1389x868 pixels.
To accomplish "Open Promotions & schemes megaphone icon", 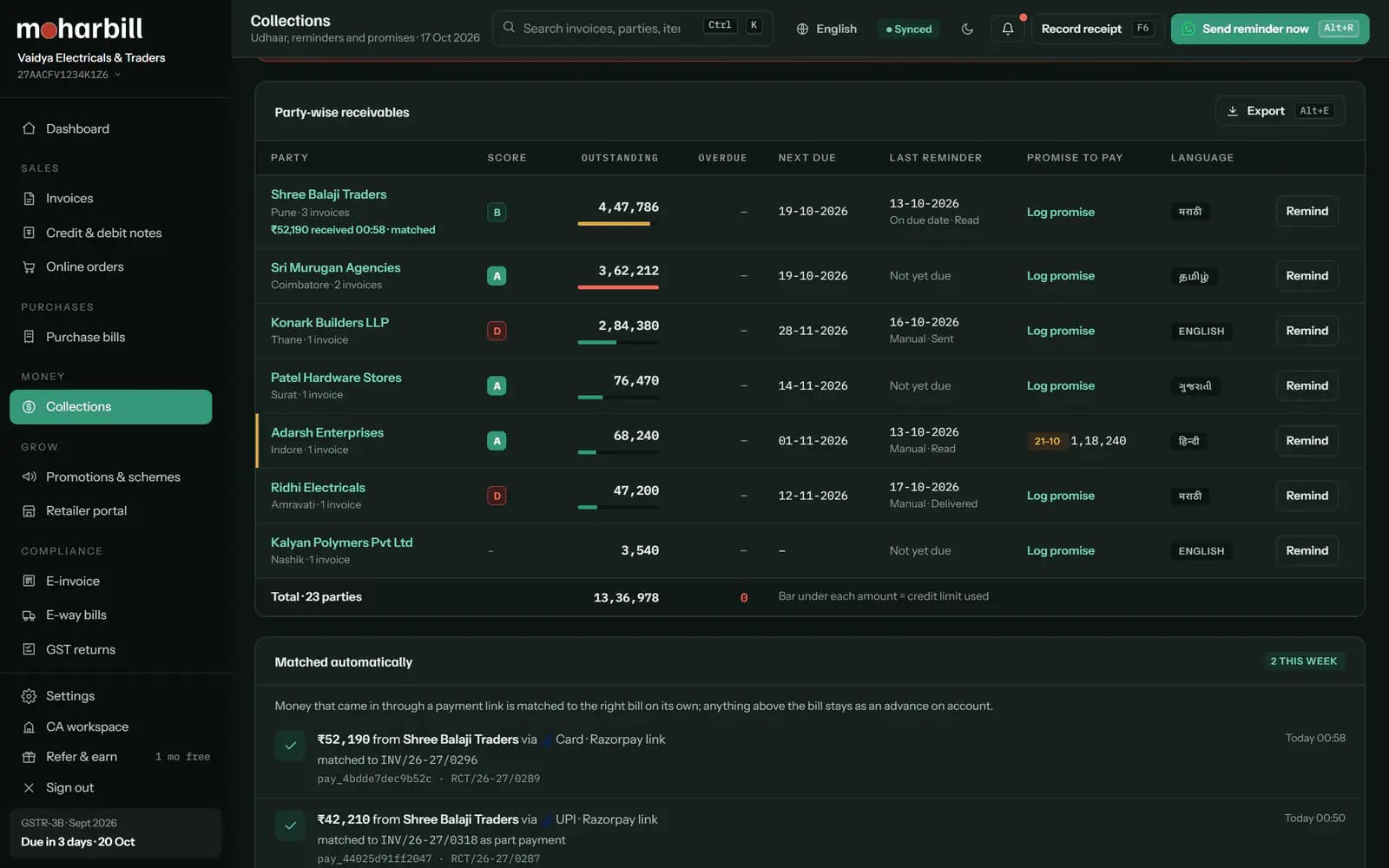I will click(x=29, y=477).
